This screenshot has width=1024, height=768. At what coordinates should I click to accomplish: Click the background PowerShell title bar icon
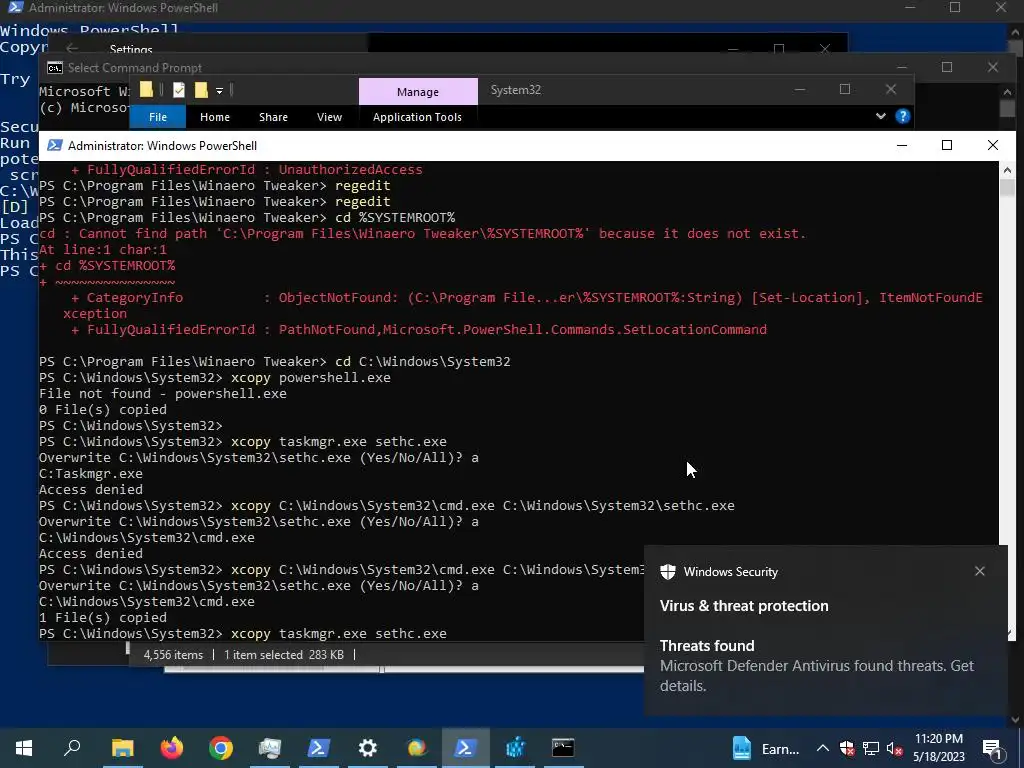click(16, 7)
